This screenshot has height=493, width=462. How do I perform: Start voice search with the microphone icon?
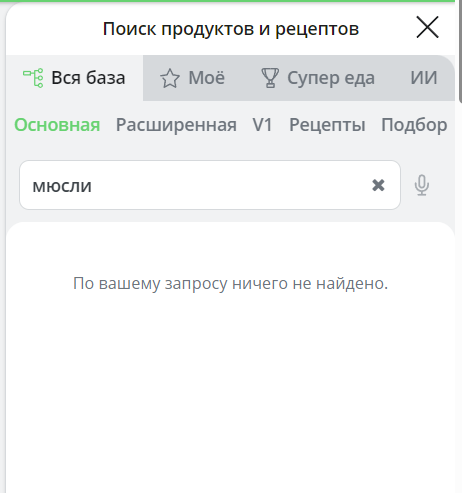(x=422, y=185)
